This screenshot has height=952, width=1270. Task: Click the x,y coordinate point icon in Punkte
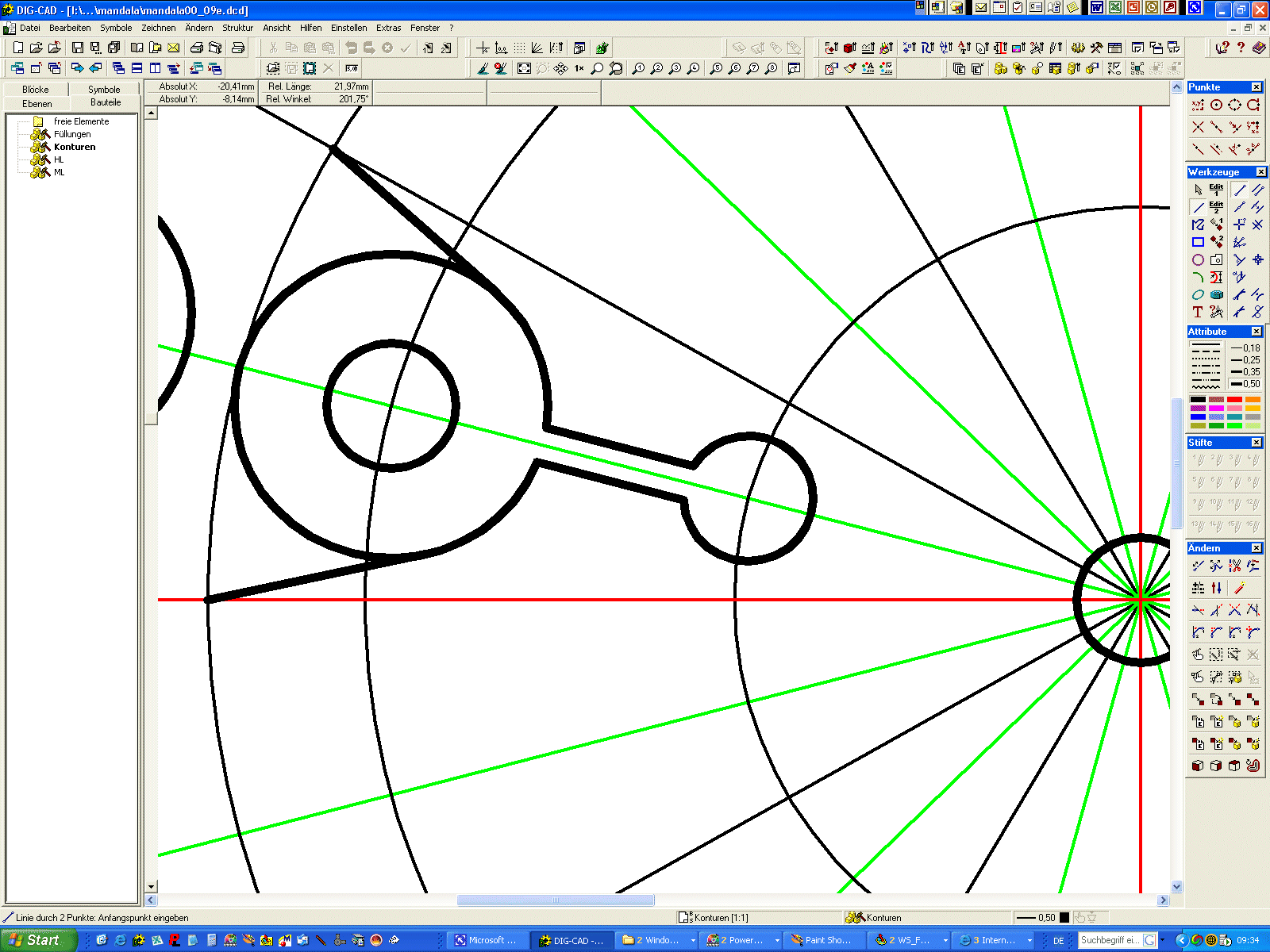(1198, 105)
